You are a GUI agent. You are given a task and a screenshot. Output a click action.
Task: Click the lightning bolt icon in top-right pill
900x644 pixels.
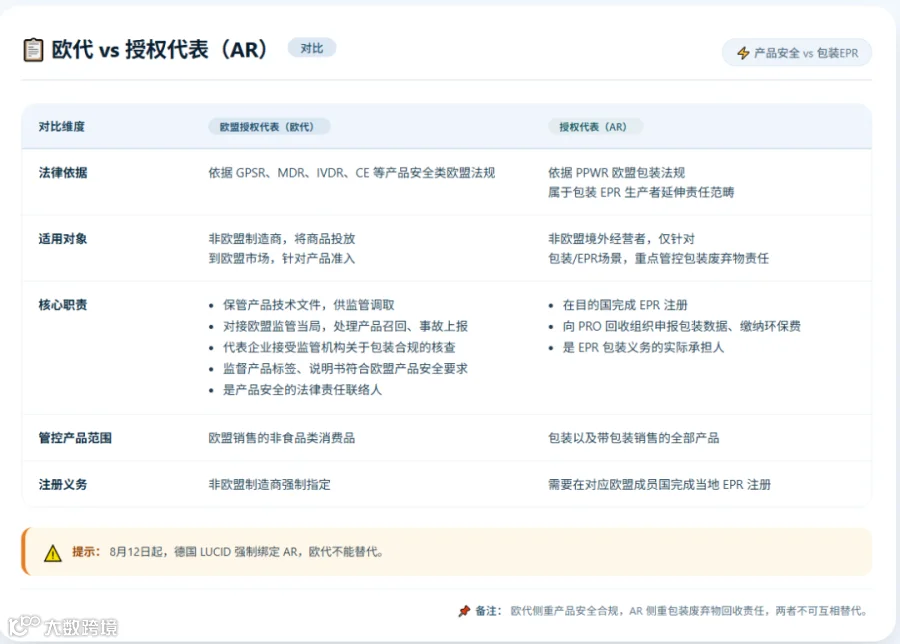point(743,53)
